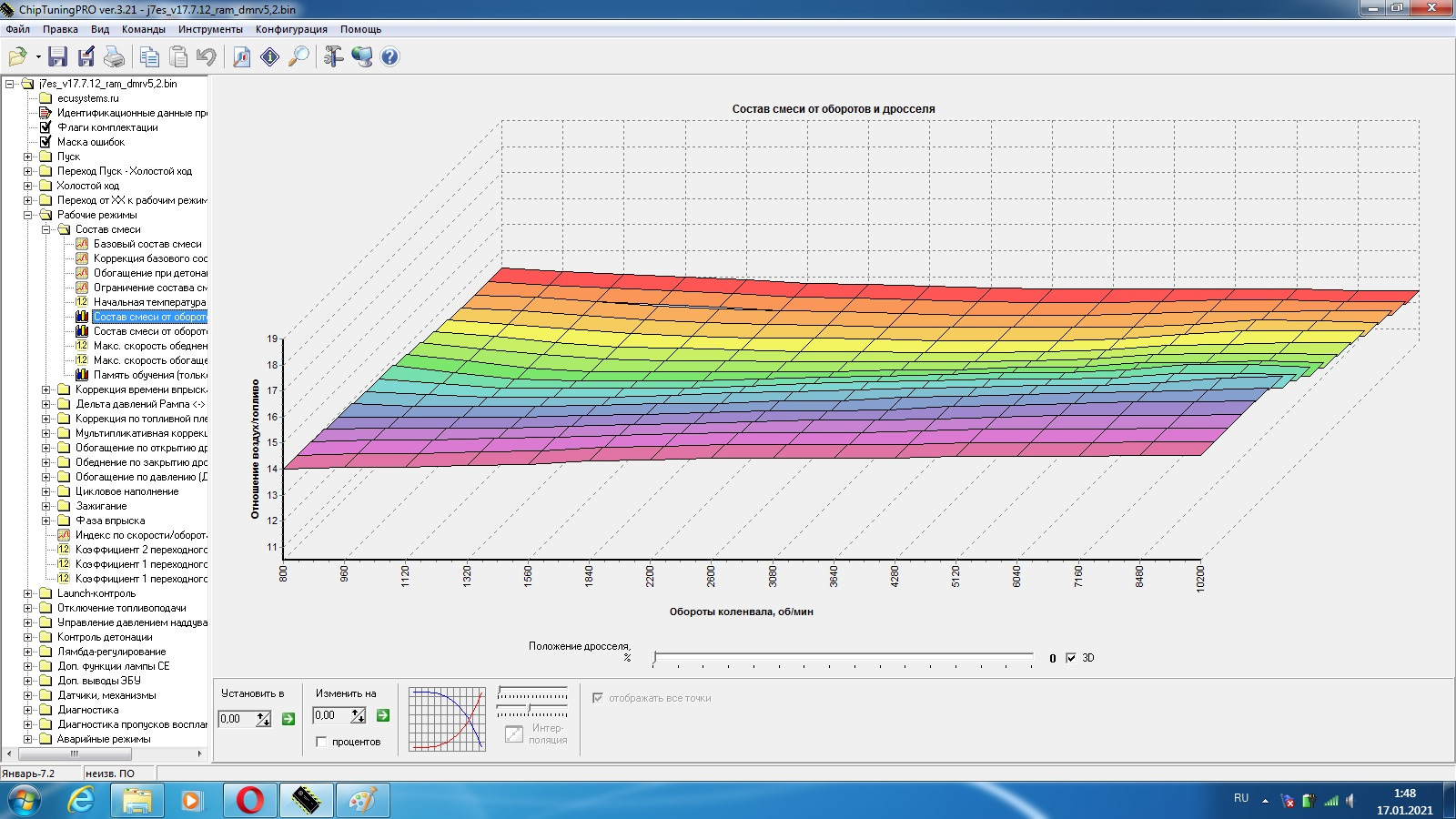Click the Изменить на value field

pos(331,715)
